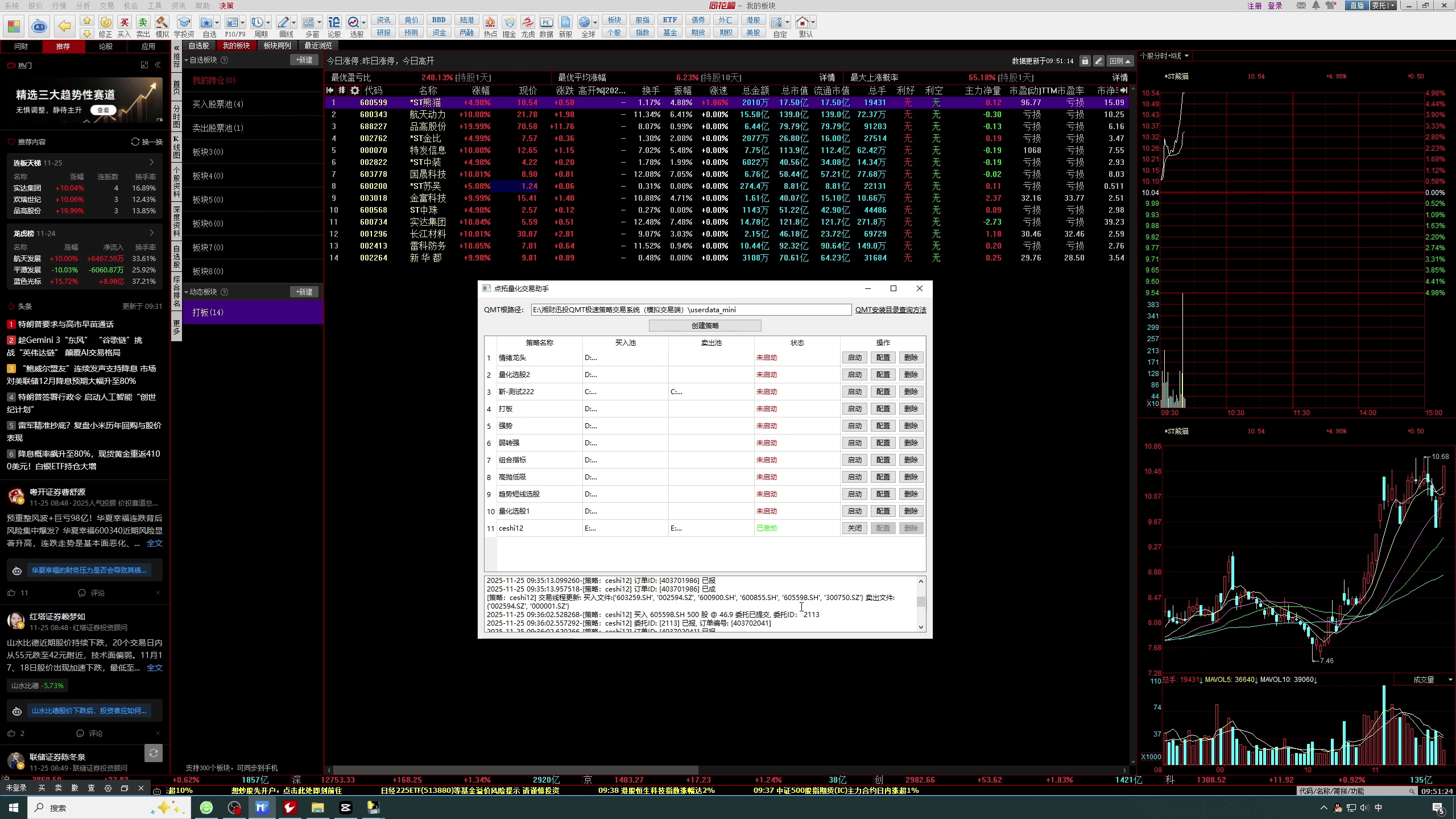
Task: Click the table column settings gear icon
Action: (355, 90)
